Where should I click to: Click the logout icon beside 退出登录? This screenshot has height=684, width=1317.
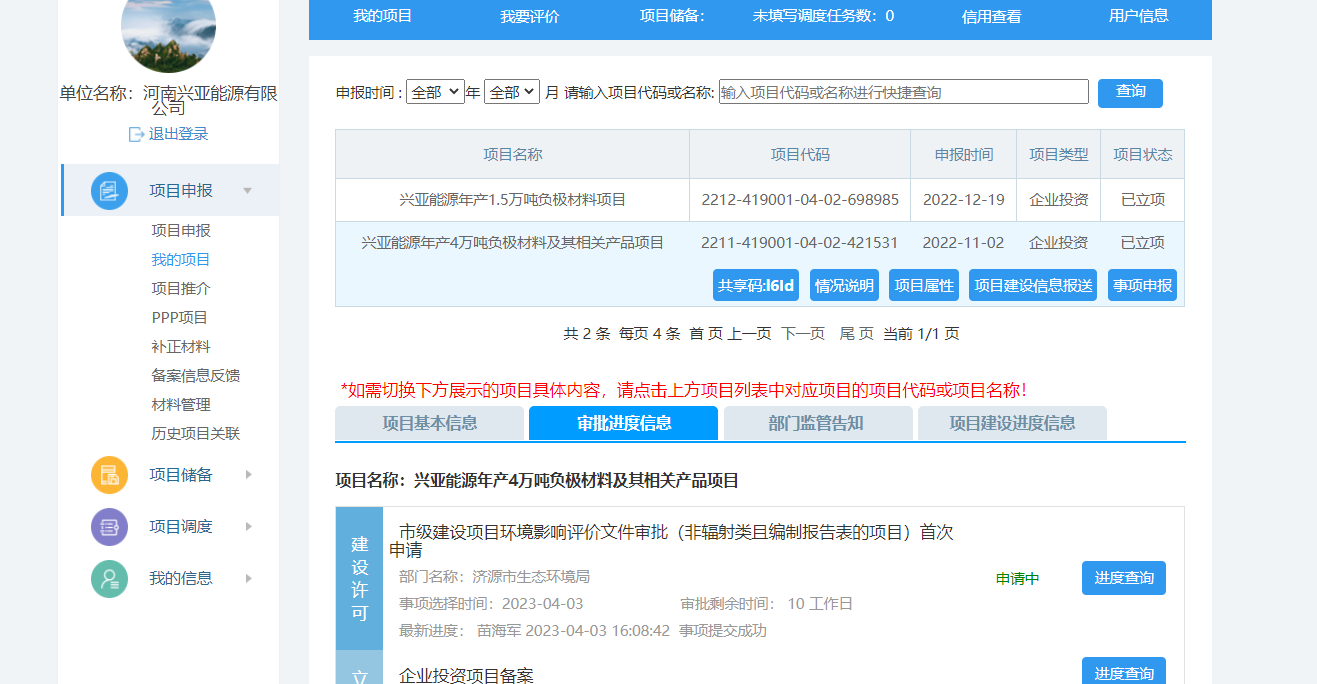137,134
